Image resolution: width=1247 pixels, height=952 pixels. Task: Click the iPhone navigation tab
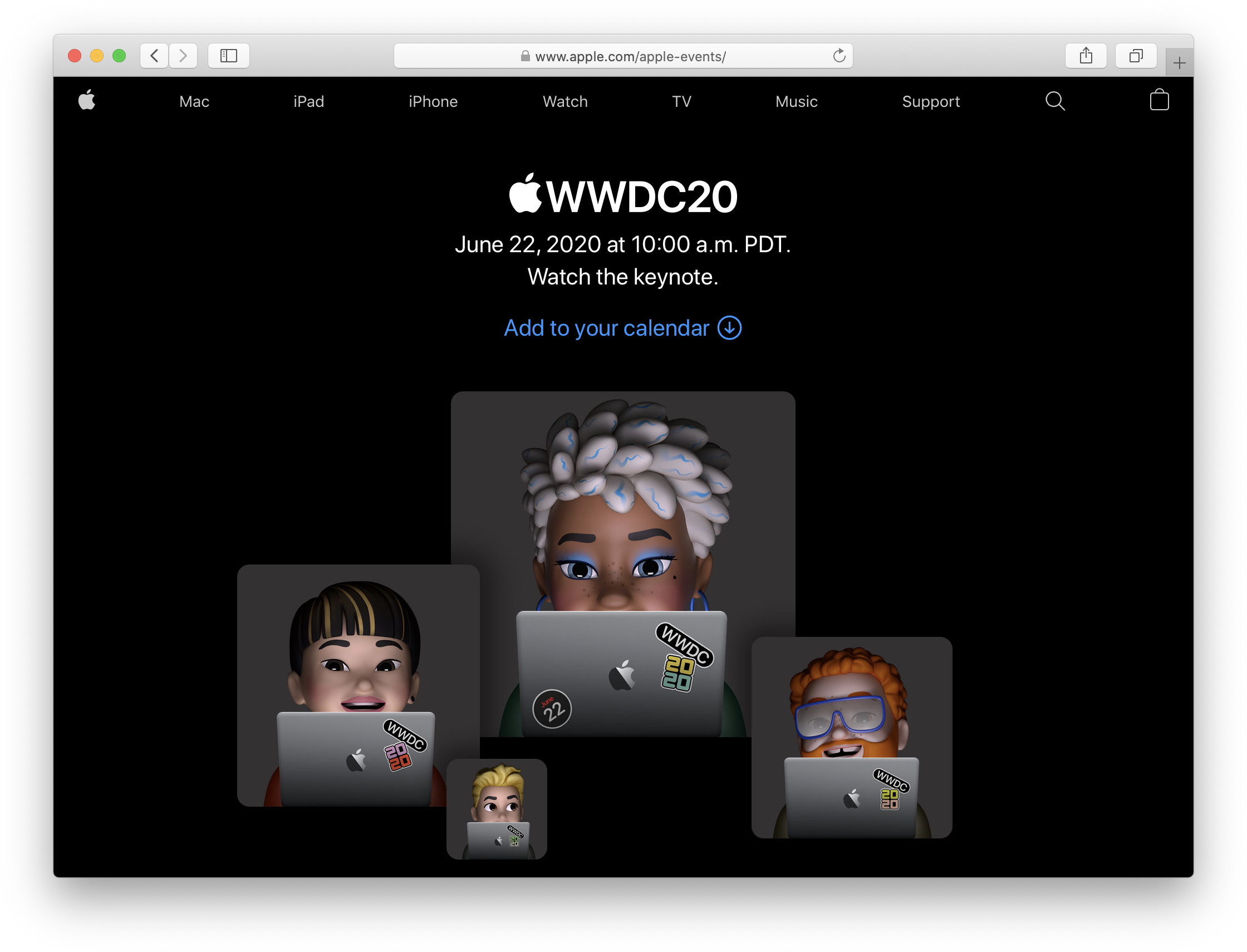433,101
